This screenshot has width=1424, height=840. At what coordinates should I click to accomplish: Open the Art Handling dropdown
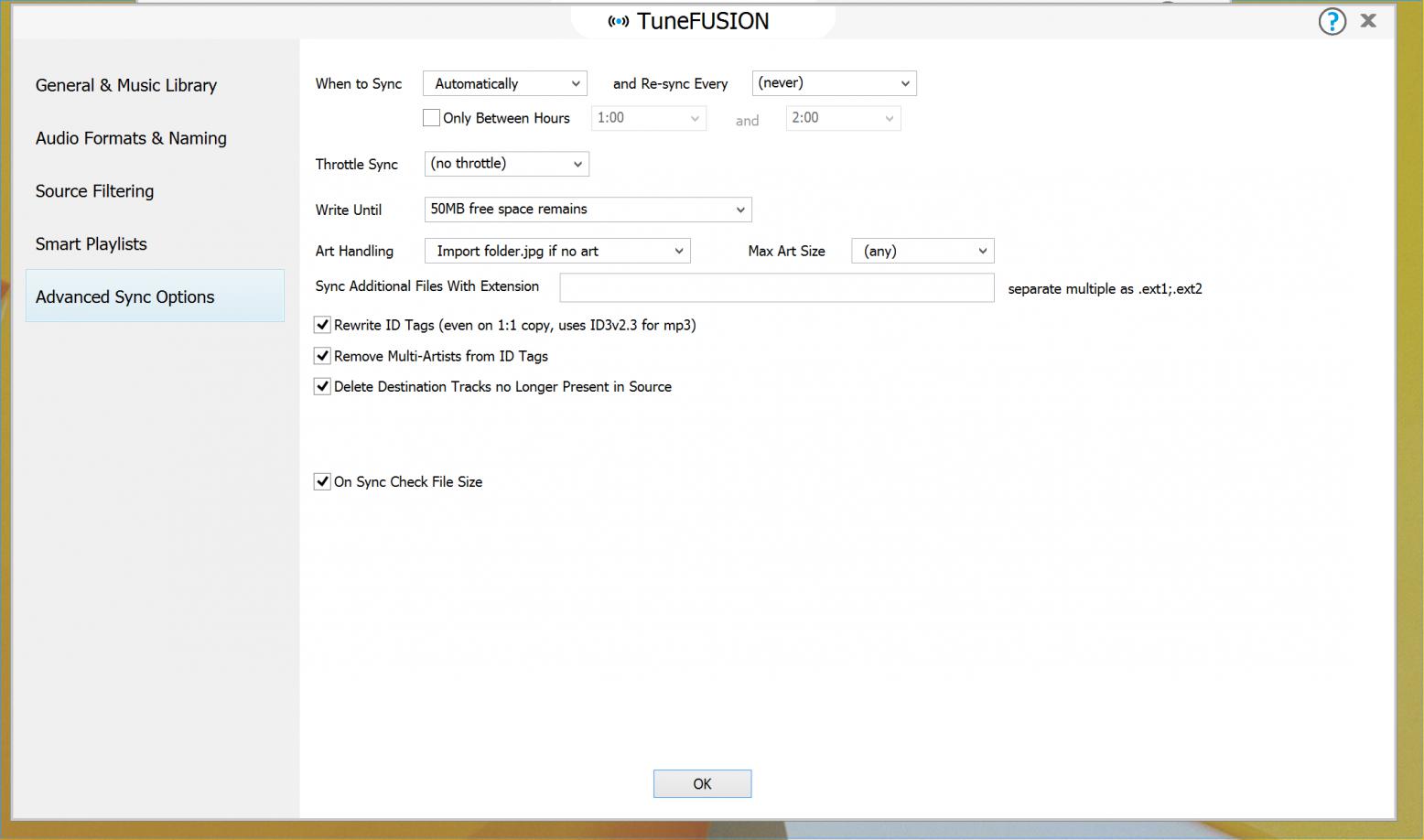pyautogui.click(x=557, y=251)
